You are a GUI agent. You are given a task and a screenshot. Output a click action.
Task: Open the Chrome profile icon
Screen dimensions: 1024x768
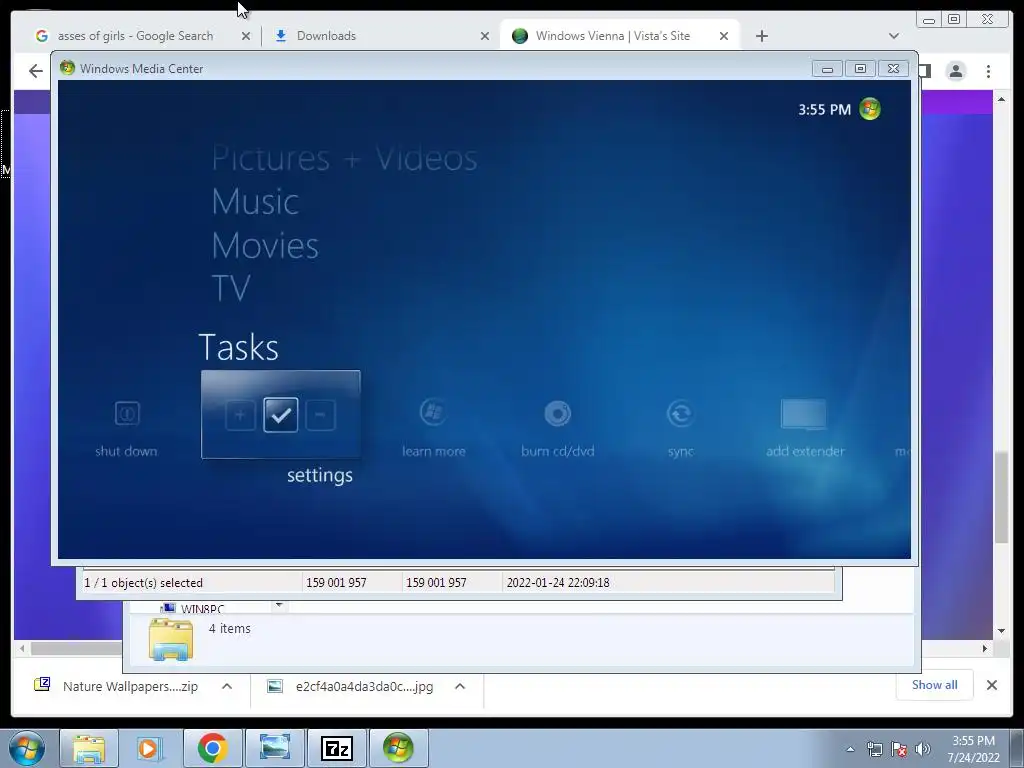pos(956,71)
